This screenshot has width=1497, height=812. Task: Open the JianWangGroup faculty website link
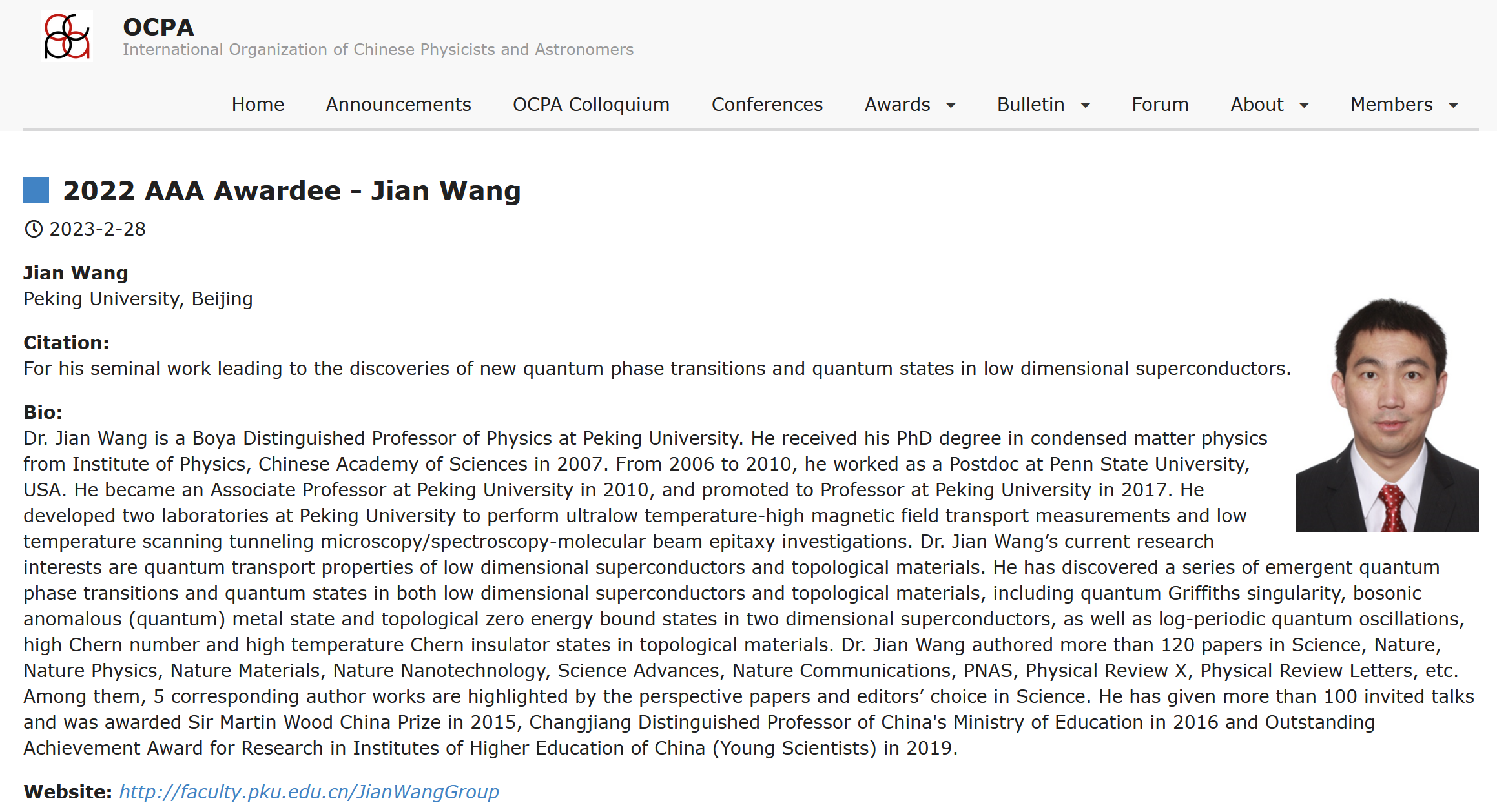309,792
